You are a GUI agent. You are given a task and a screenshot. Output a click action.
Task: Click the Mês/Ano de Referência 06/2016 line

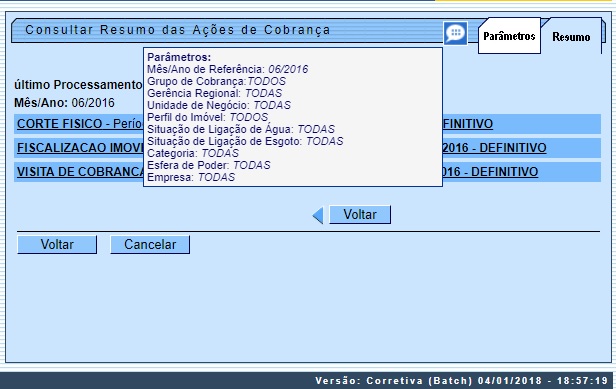tap(227, 69)
